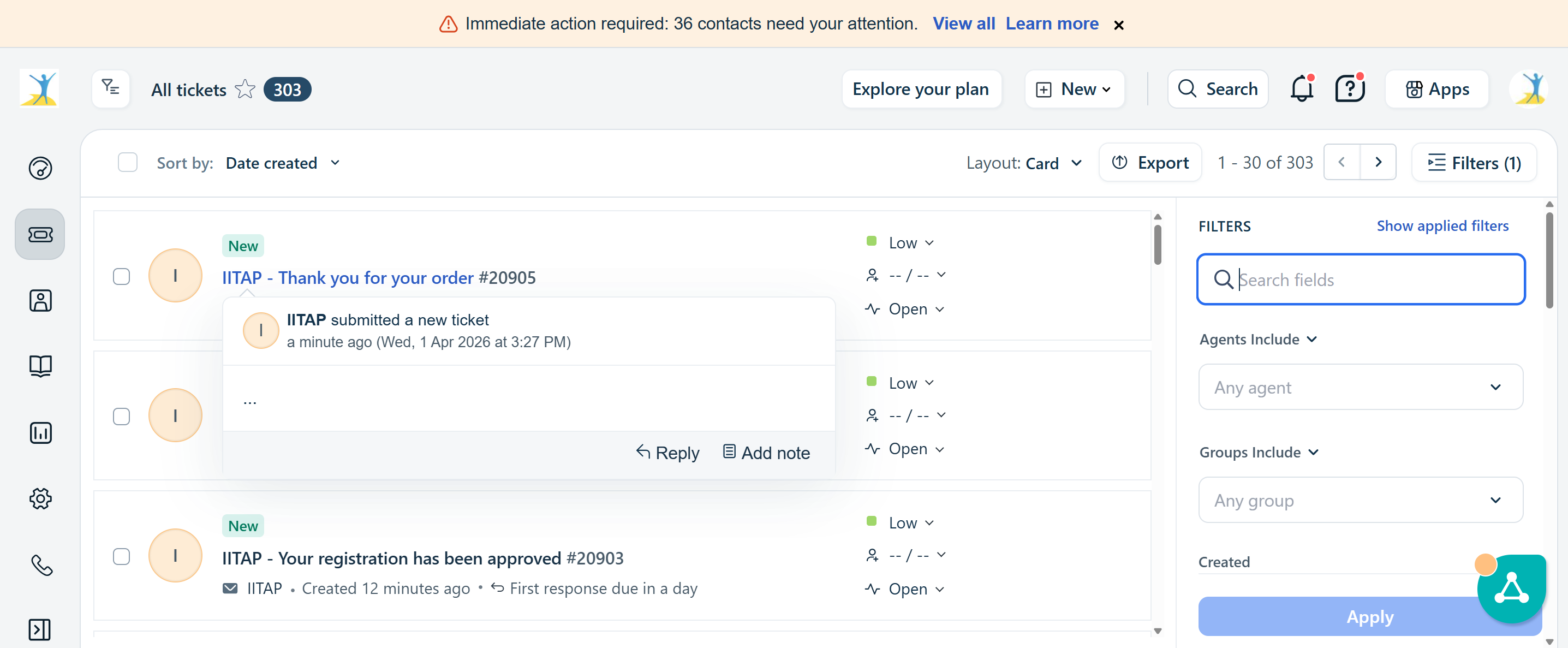This screenshot has width=1568, height=648.
Task: Select checkbox of the hidden middle ticket
Action: (122, 417)
